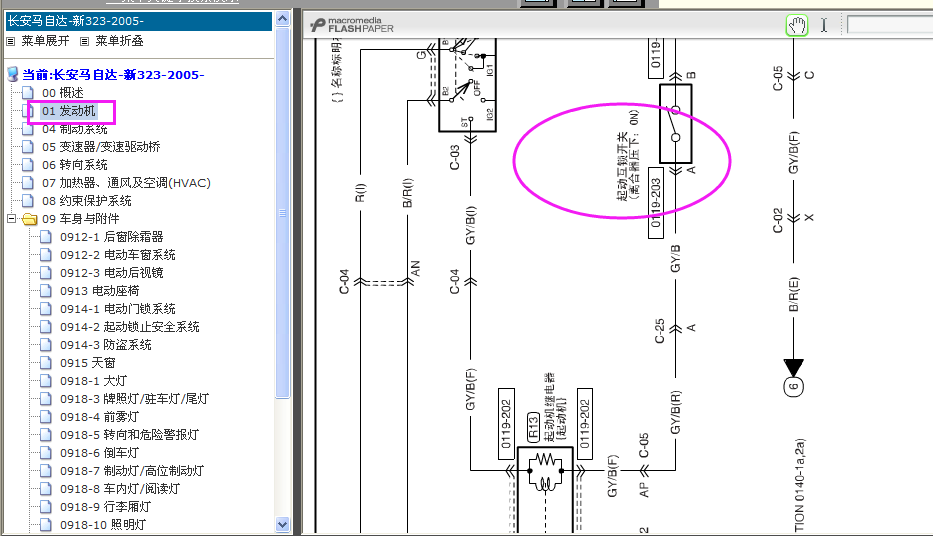This screenshot has width=933, height=536.
Task: Open 0918-1 大灯 page
Action: pyautogui.click(x=93, y=381)
